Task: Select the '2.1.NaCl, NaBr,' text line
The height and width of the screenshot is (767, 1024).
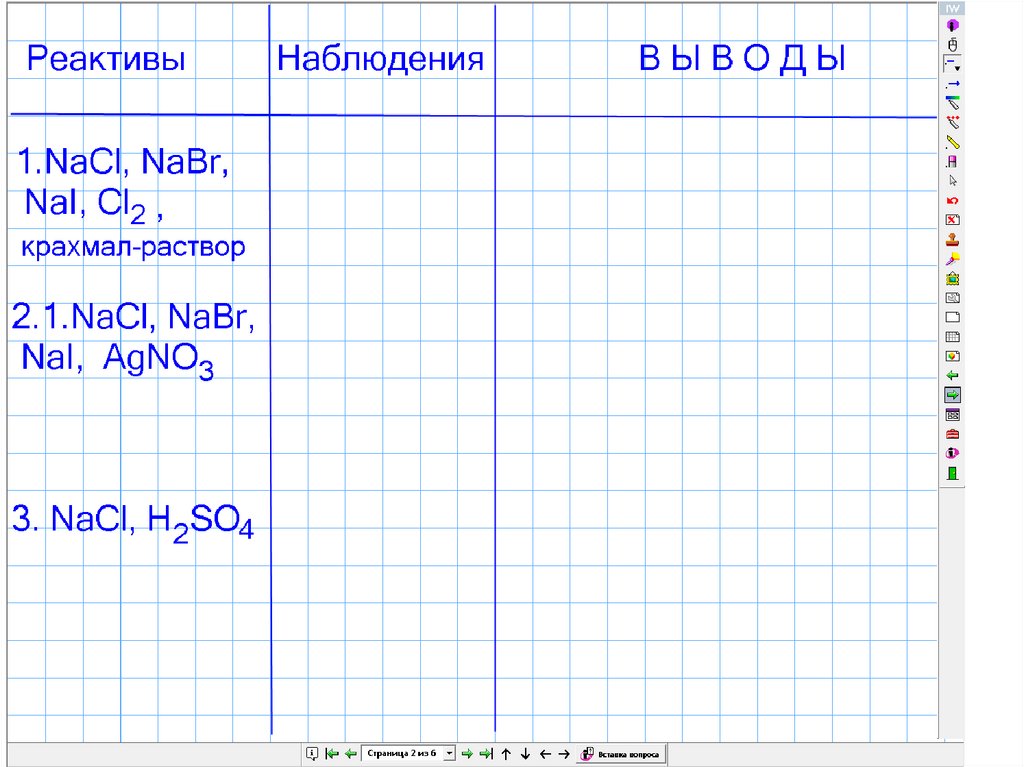Action: 133,317
